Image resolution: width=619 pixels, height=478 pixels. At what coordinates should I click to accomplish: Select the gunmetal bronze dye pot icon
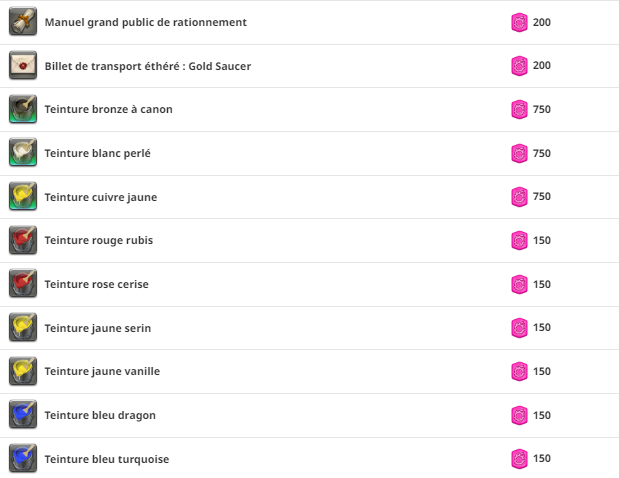pos(23,109)
